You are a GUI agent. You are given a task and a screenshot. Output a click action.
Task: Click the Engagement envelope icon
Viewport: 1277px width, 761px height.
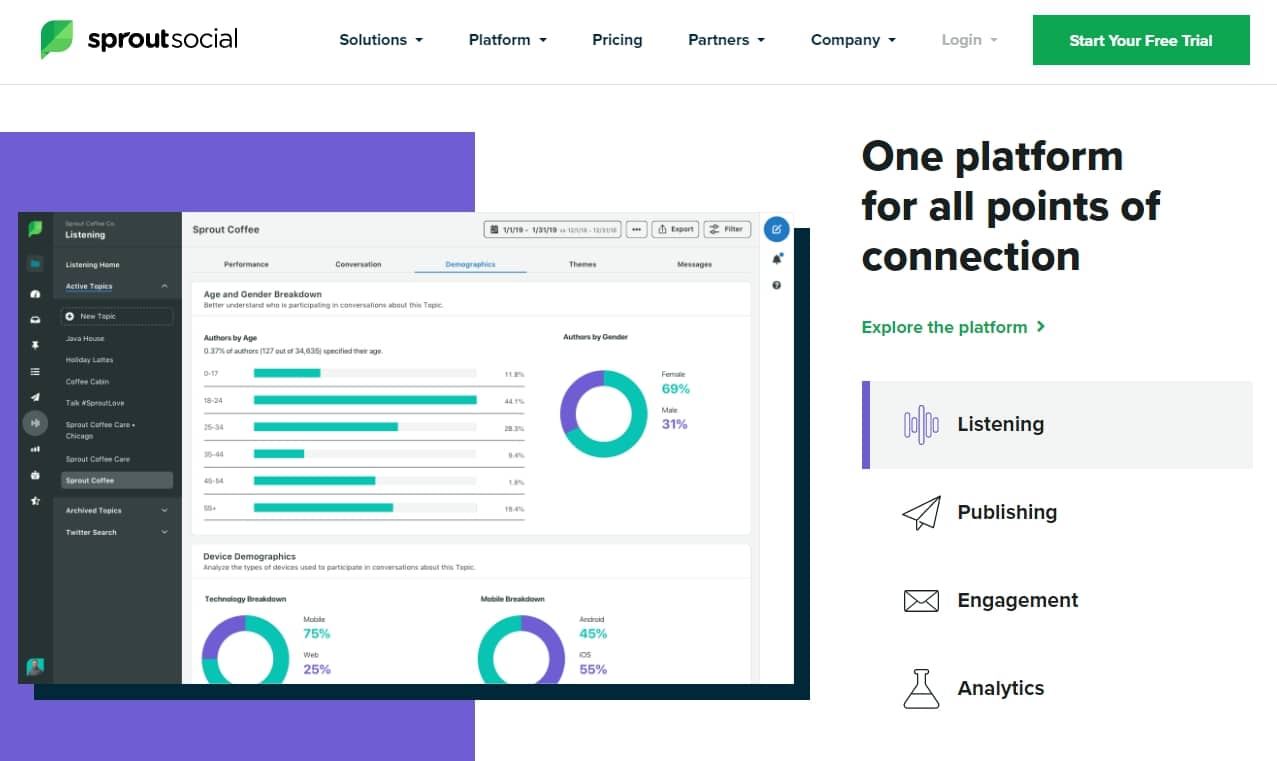(921, 600)
